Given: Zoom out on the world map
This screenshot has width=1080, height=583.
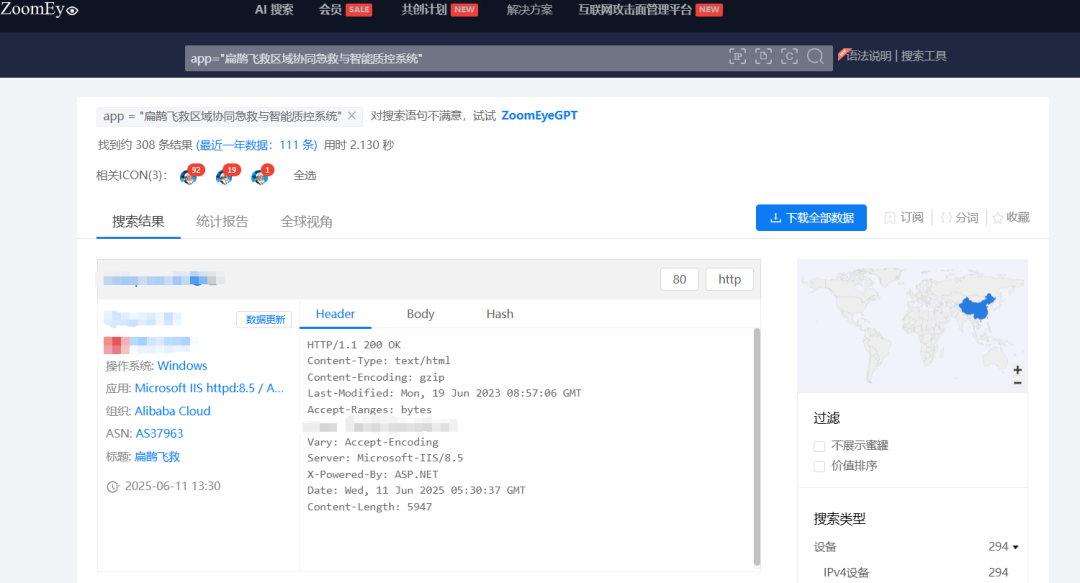Looking at the screenshot, I should tap(1017, 383).
